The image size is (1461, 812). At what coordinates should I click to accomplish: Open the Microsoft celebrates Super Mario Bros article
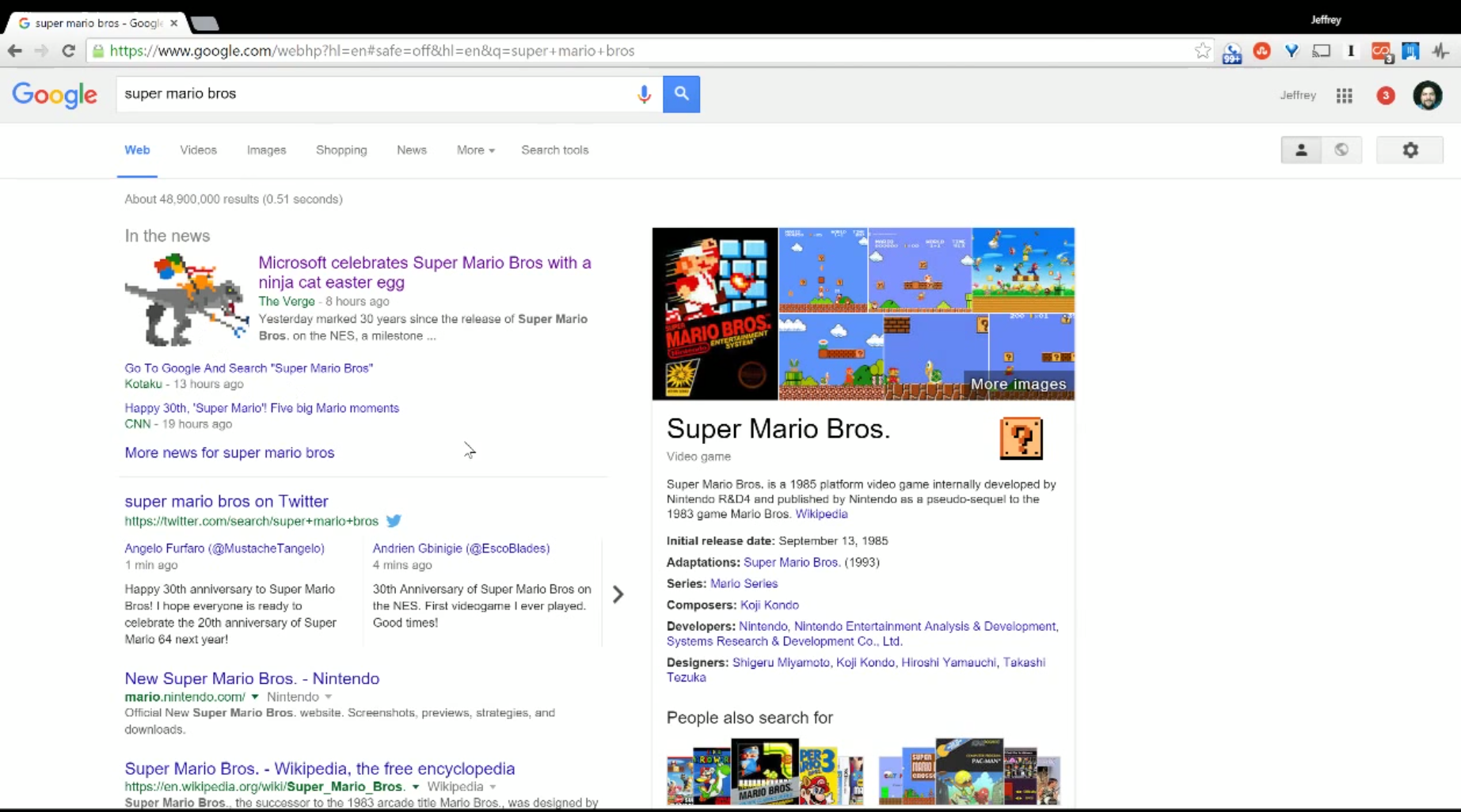(x=424, y=272)
